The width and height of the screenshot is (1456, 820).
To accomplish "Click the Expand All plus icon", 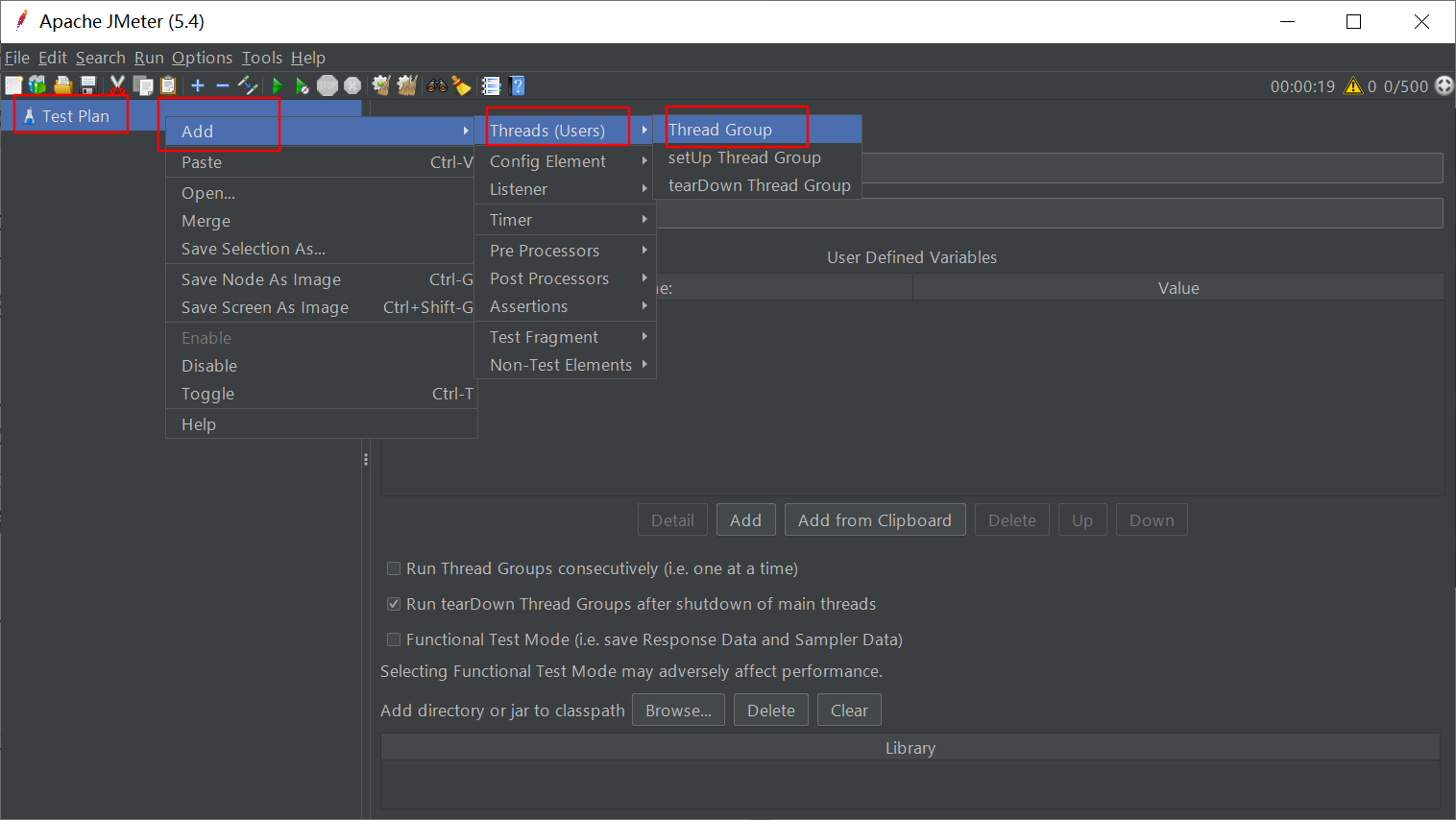I will pyautogui.click(x=198, y=85).
